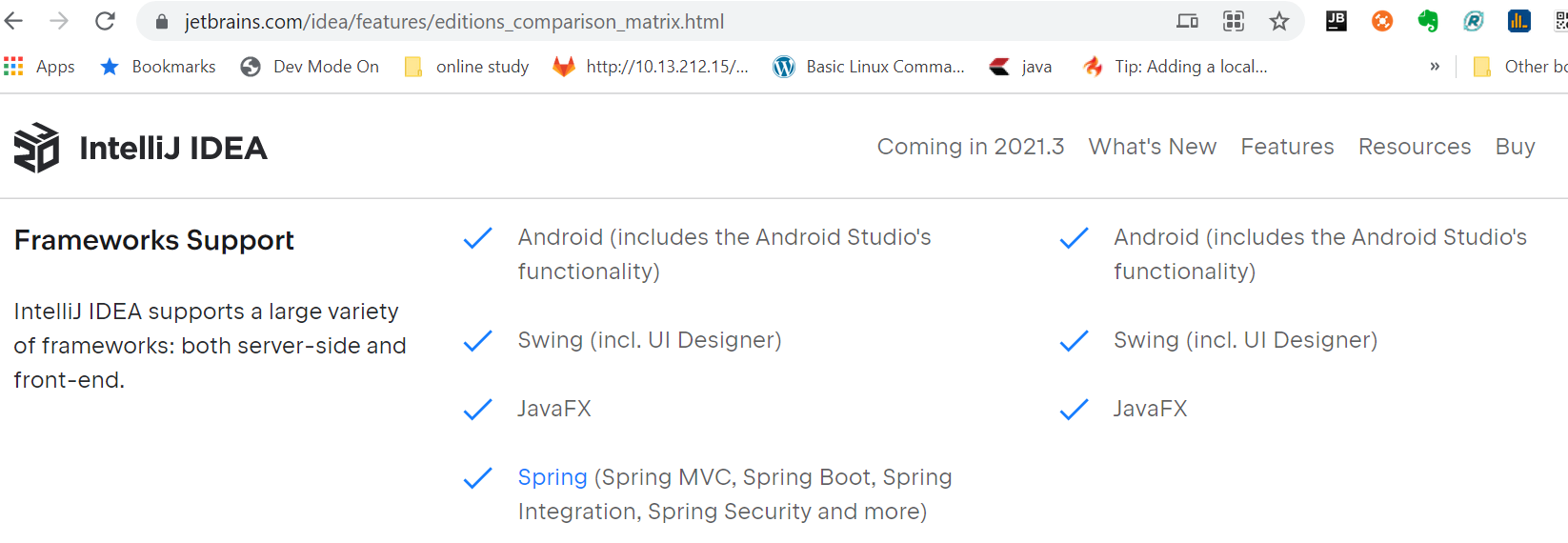Screen dimensions: 1568x543
Task: Click the site lock icon in address bar
Action: click(x=162, y=22)
